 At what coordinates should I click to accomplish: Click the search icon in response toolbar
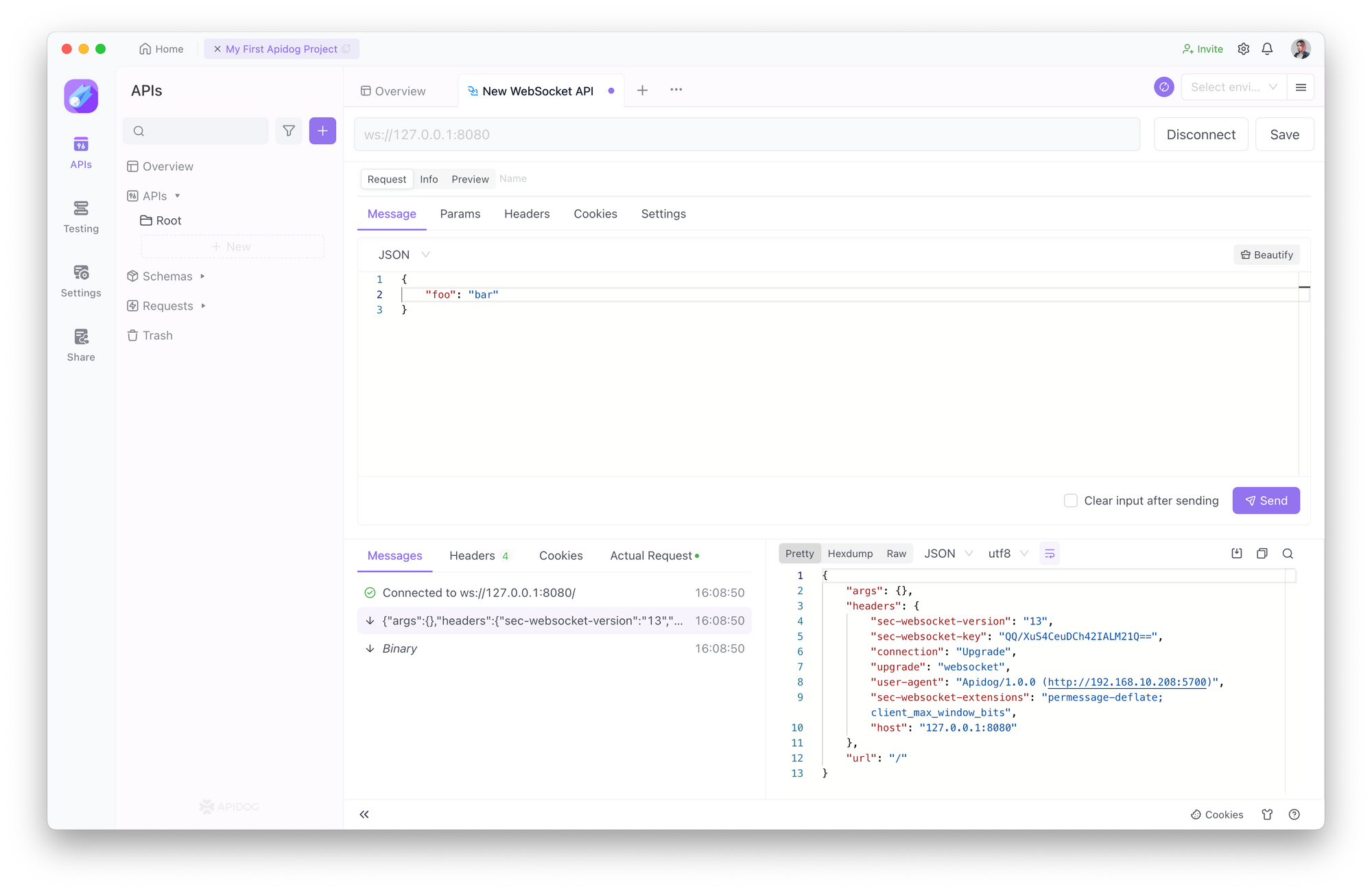[x=1289, y=553]
